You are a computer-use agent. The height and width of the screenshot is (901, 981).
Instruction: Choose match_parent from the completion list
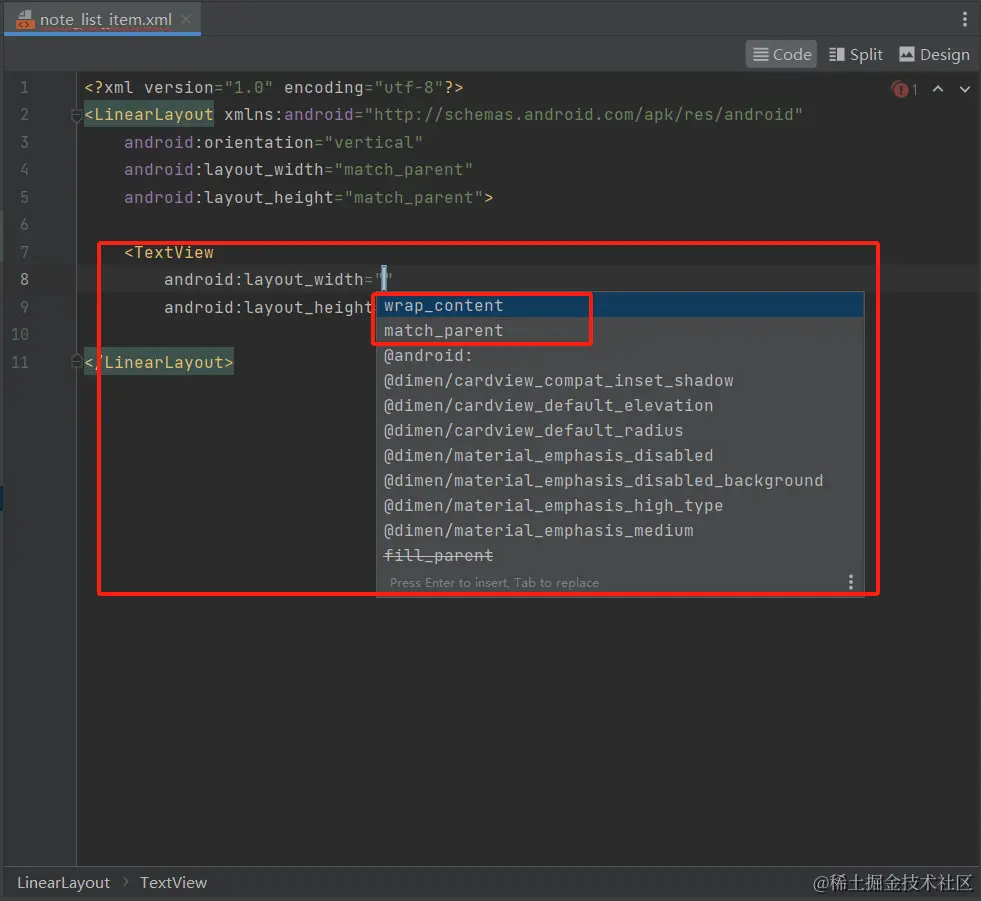coord(619,330)
